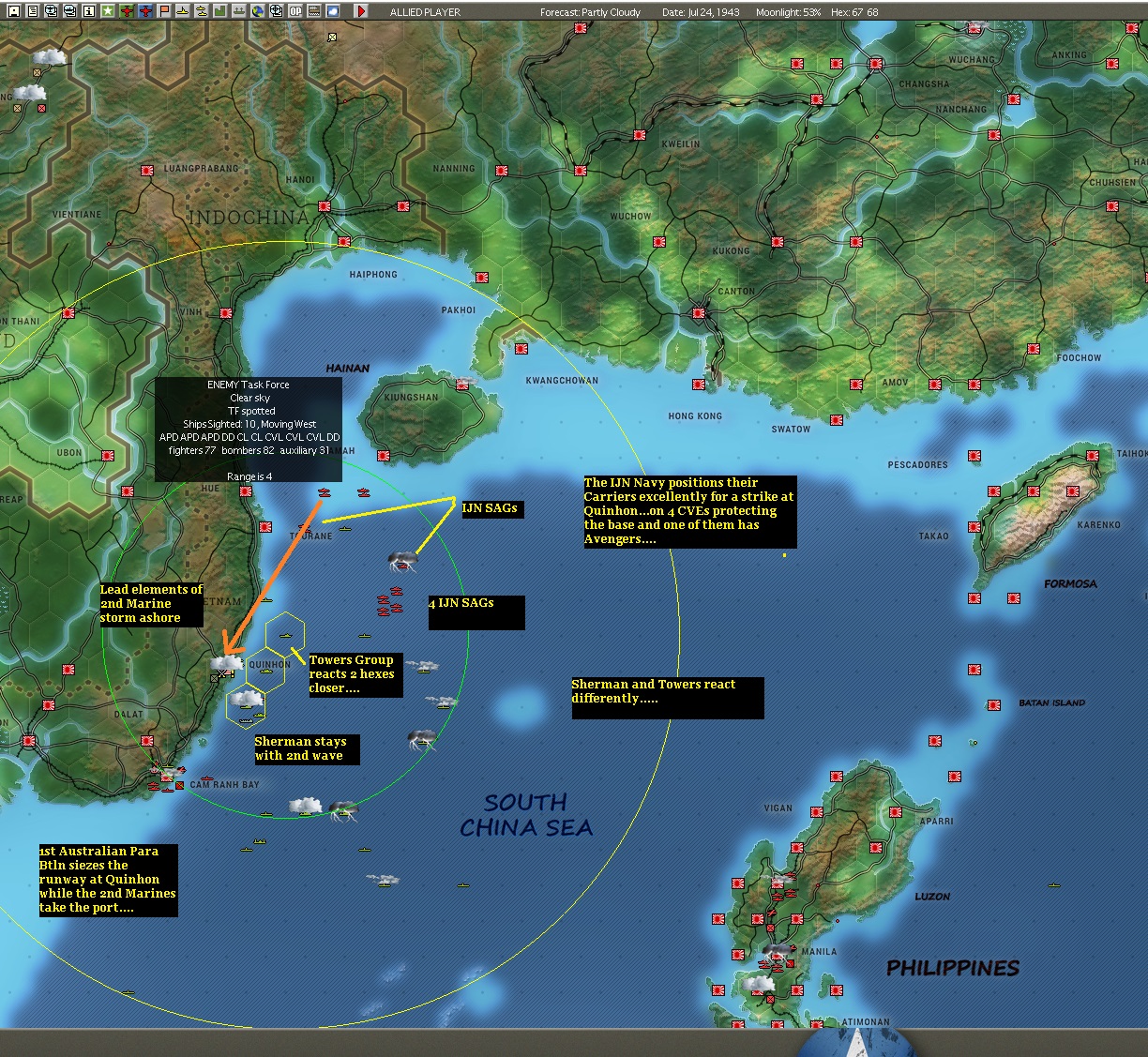Screen dimensions: 1148x1057
Task: Select the Japanese base at Pescadores
Action: [975, 456]
